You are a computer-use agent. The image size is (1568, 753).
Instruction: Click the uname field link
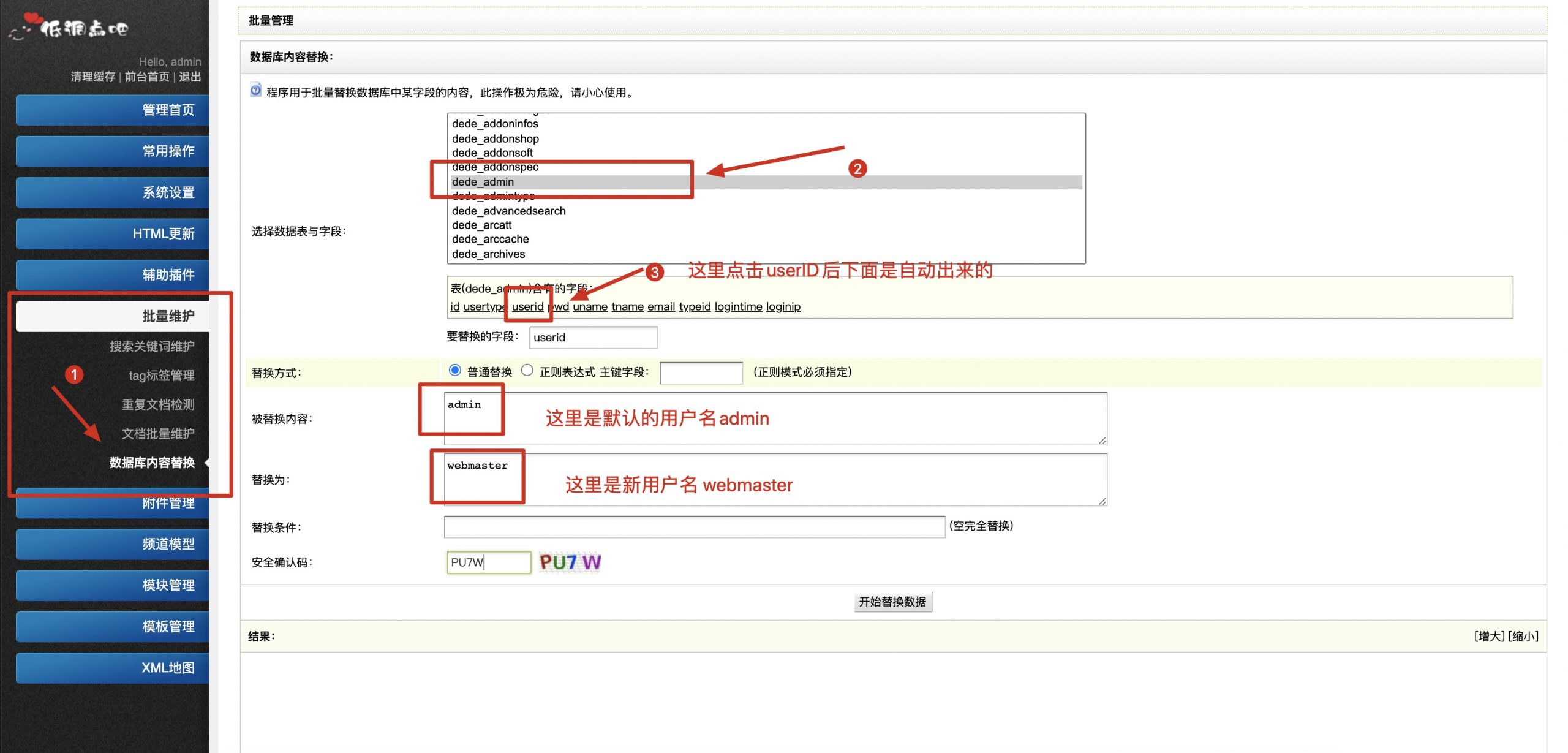click(590, 306)
